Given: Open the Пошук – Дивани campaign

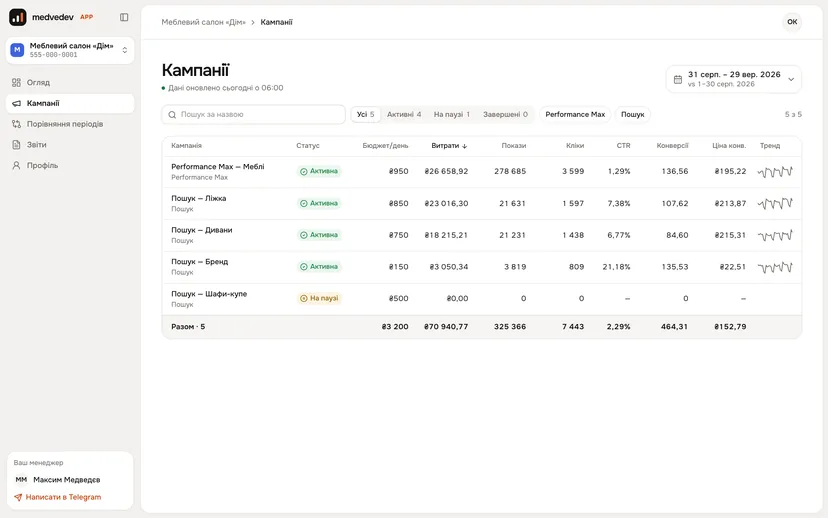Looking at the screenshot, I should point(202,230).
